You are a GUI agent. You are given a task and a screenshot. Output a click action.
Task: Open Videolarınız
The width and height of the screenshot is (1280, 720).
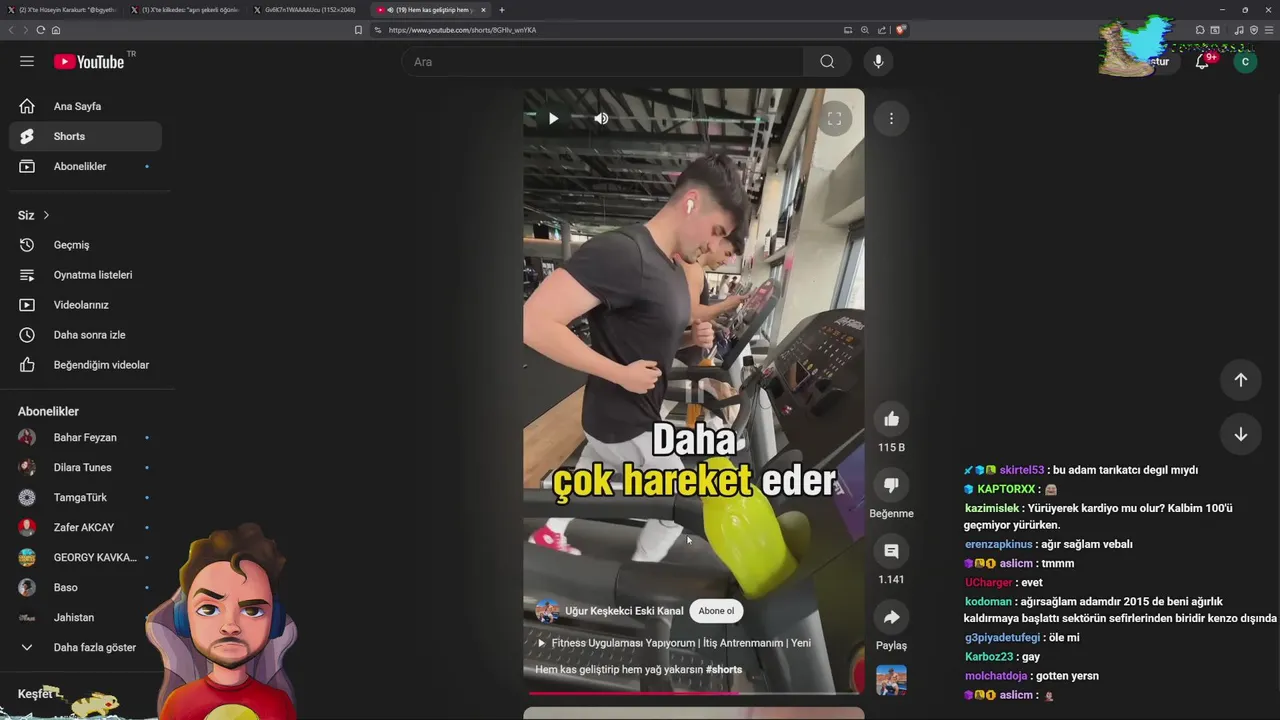click(85, 305)
